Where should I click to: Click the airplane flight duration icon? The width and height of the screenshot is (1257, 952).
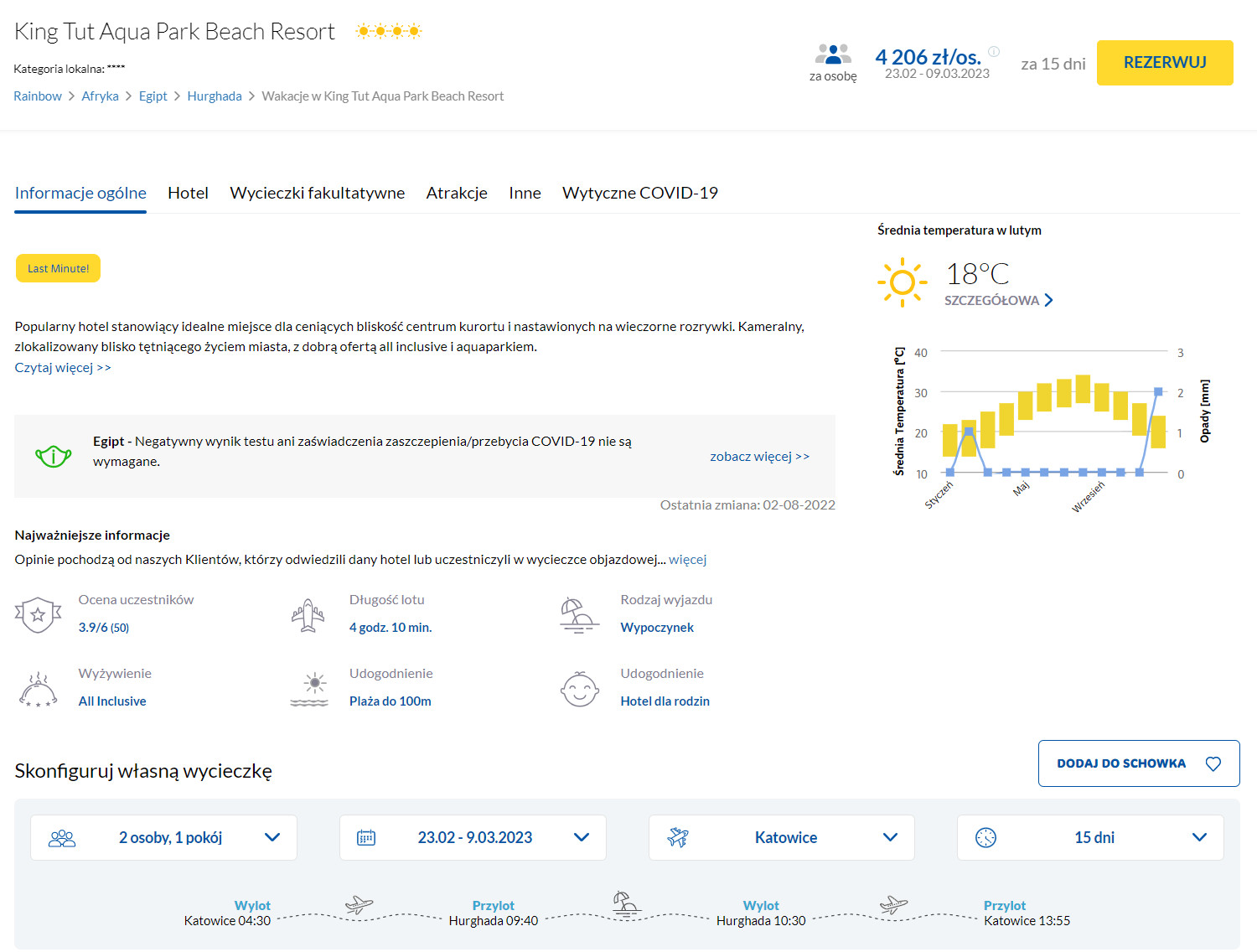point(308,616)
